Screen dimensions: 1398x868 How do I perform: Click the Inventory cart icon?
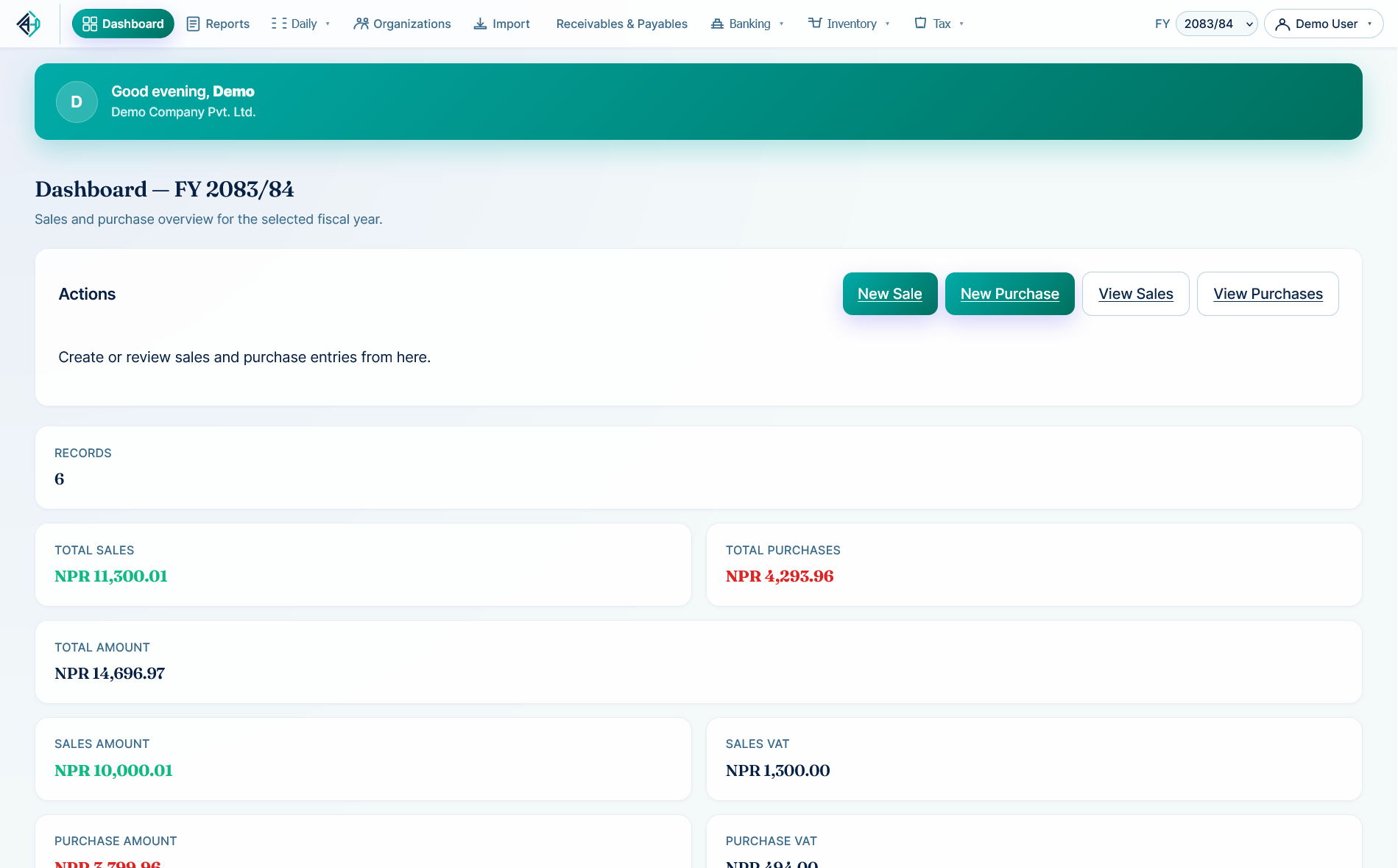814,24
